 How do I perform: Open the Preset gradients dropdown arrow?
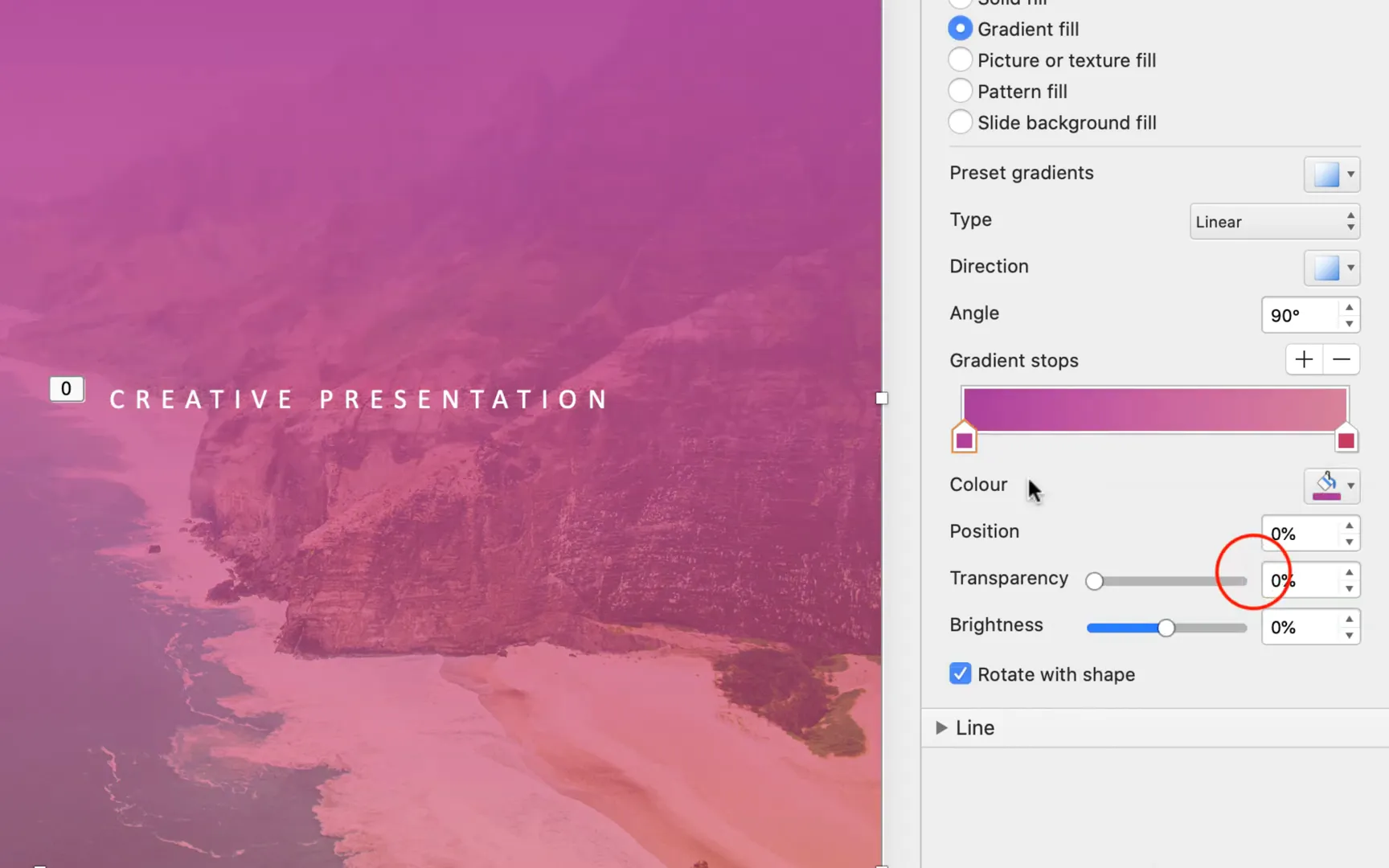(x=1349, y=174)
